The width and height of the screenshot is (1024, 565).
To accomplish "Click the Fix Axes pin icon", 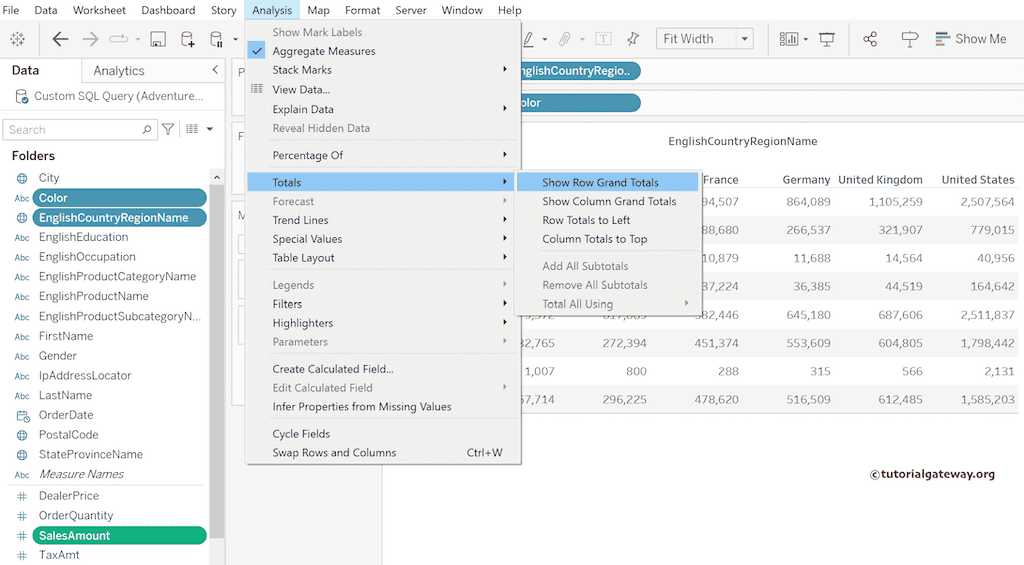I will 632,39.
